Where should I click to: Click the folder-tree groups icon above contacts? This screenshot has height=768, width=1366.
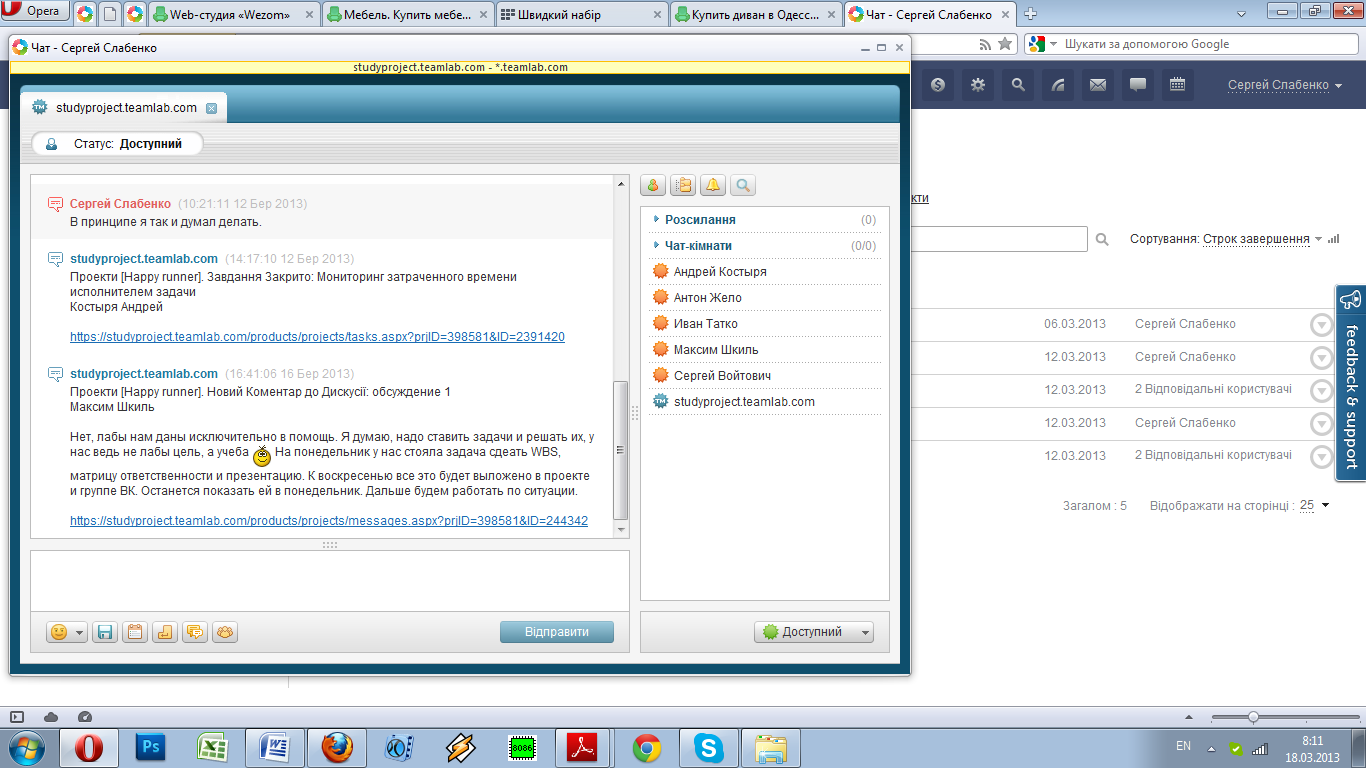[683, 185]
